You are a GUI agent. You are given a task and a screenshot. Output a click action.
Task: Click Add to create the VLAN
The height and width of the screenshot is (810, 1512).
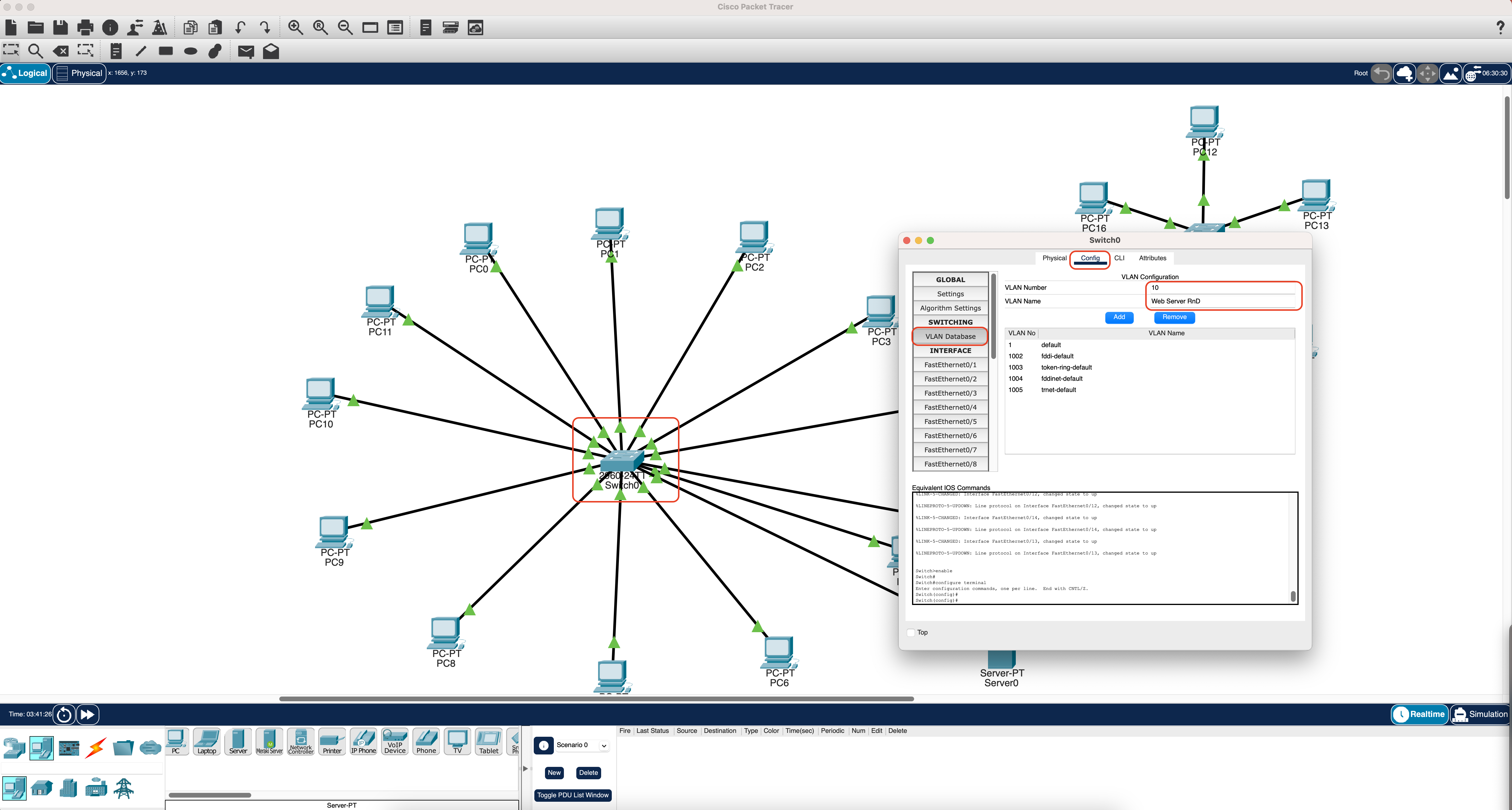pyautogui.click(x=1119, y=317)
